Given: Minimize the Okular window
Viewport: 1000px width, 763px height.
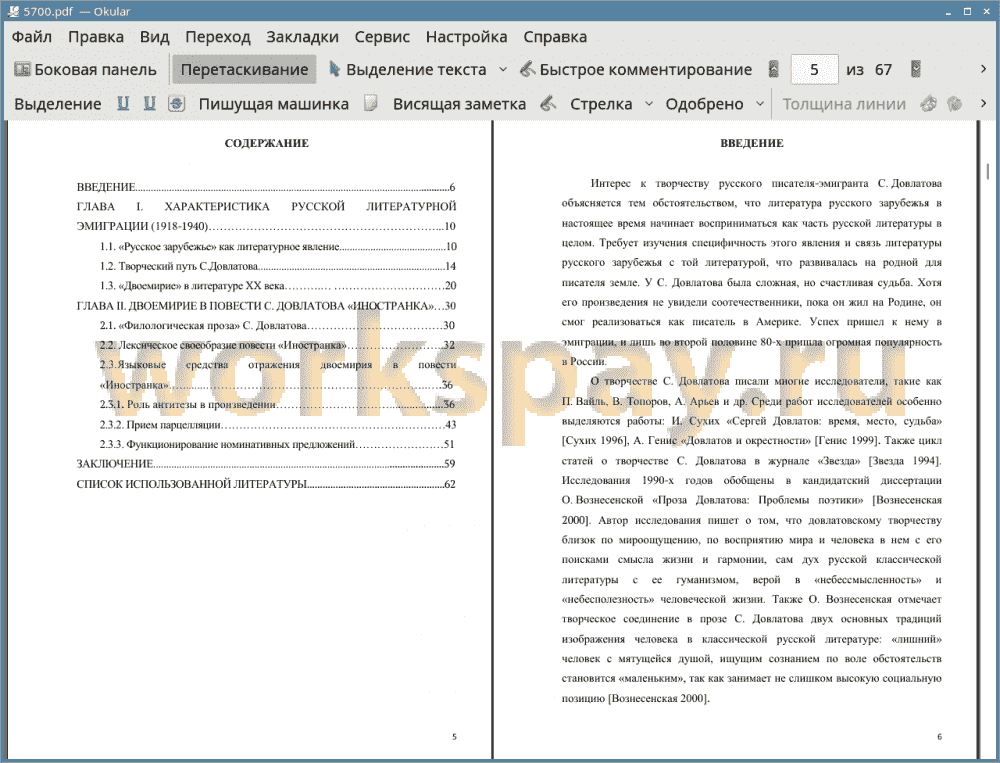Looking at the screenshot, I should [x=948, y=11].
